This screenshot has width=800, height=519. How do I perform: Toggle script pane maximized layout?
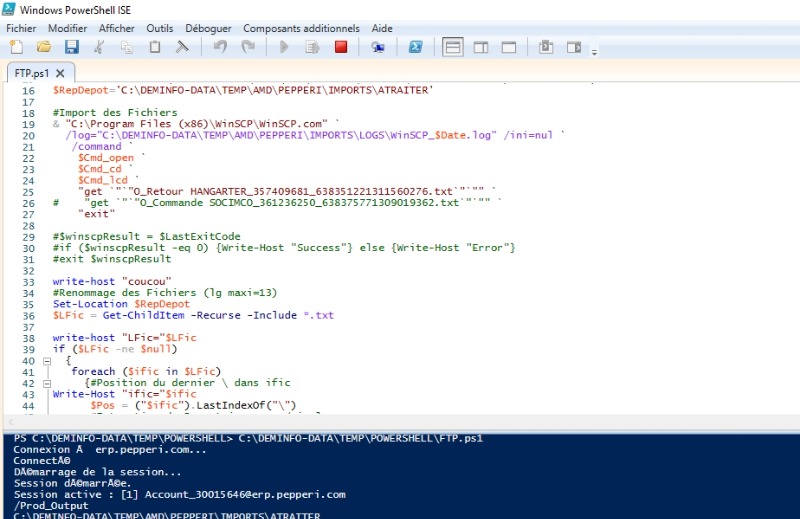tap(509, 47)
